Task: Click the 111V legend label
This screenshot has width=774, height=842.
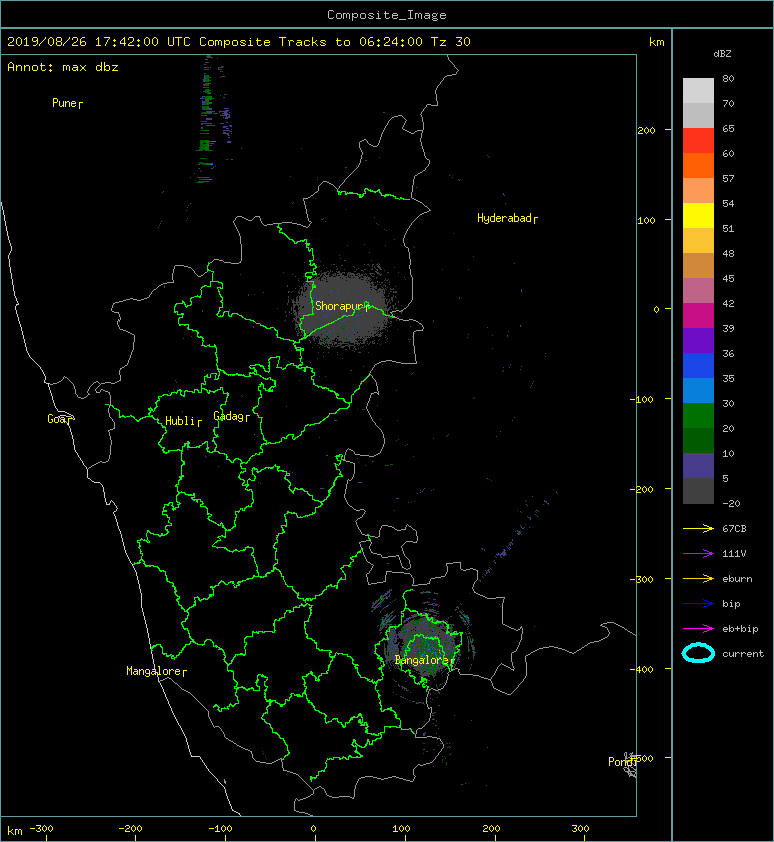Action: pyautogui.click(x=734, y=554)
